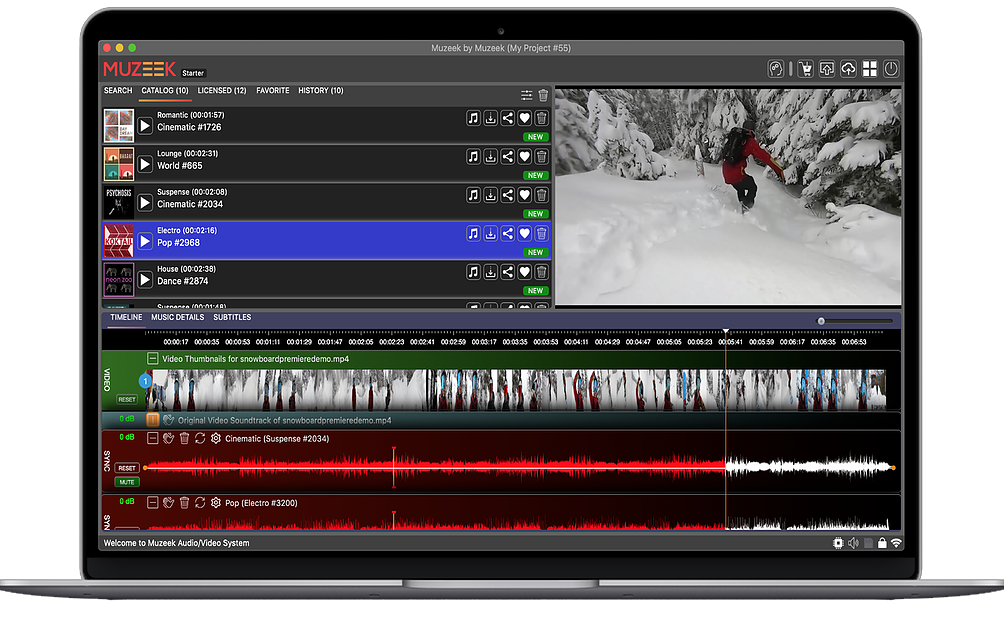Share the World #665 track

[x=507, y=156]
